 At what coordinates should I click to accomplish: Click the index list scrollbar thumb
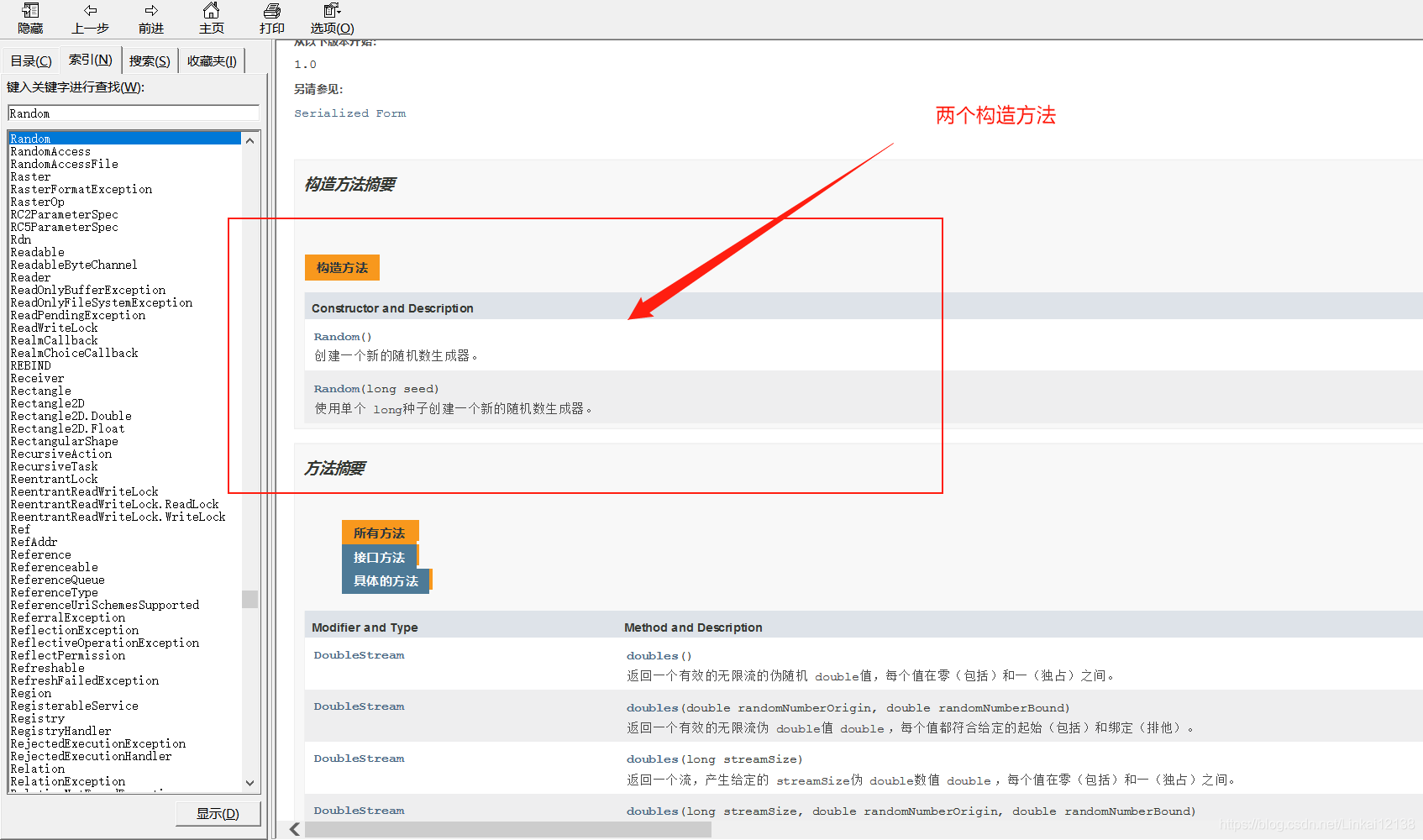pyautogui.click(x=249, y=599)
